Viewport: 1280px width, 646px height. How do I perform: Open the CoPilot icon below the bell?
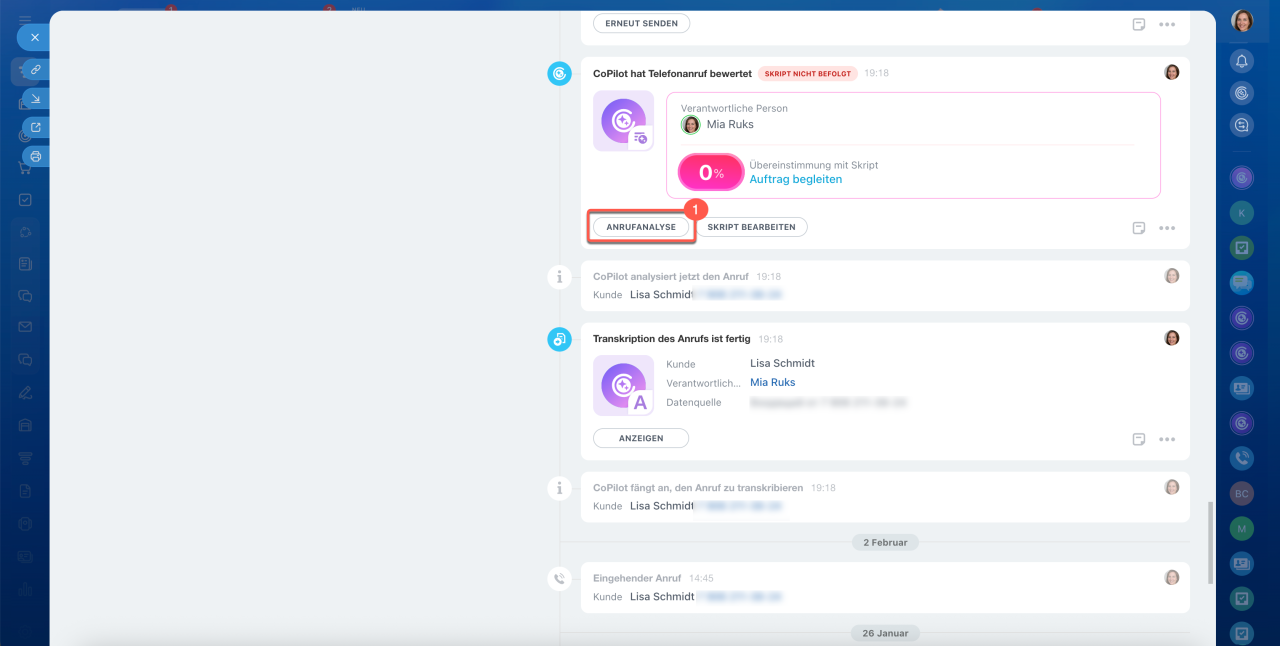point(1242,93)
